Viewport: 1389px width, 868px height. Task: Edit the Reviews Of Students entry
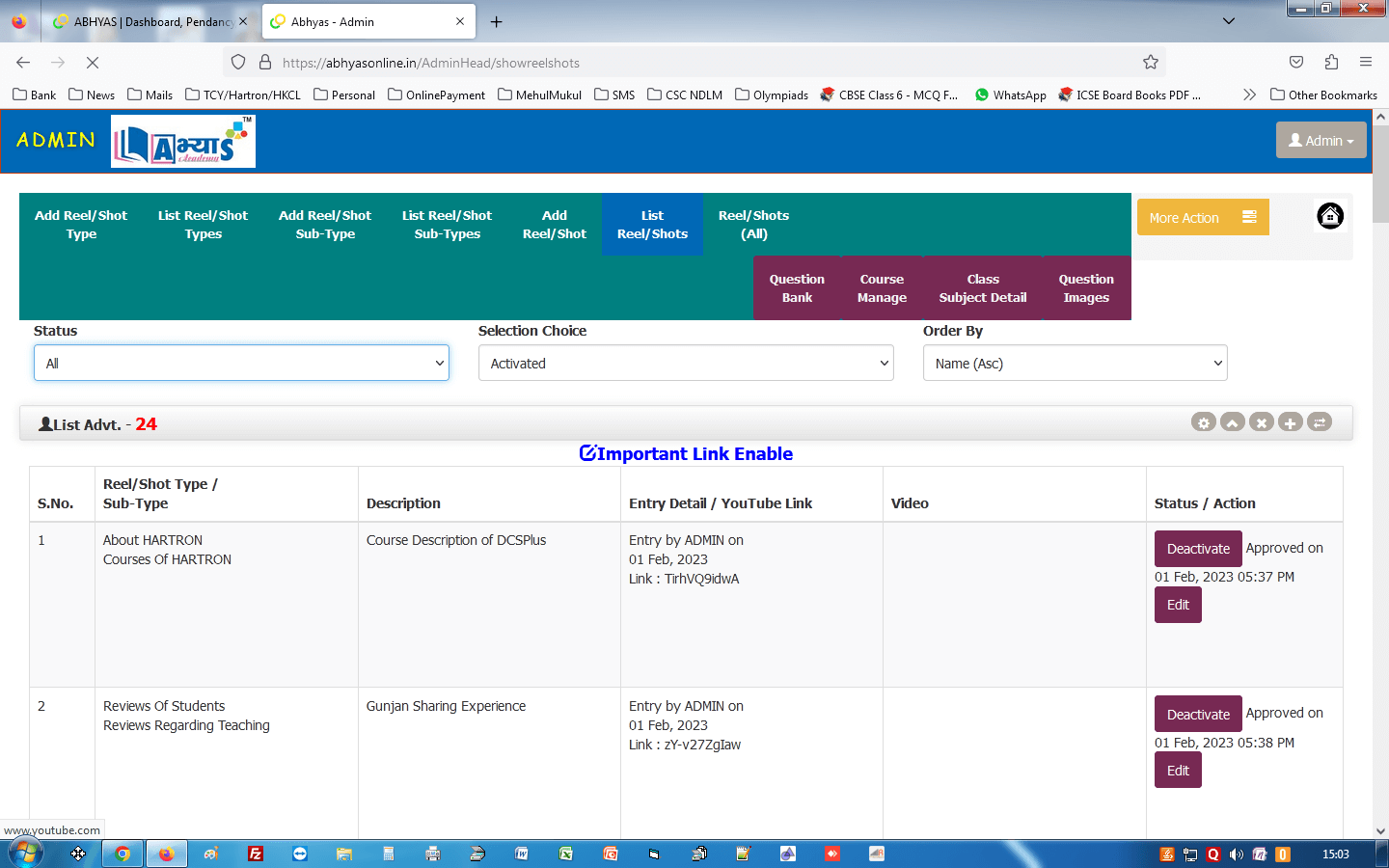(x=1178, y=771)
